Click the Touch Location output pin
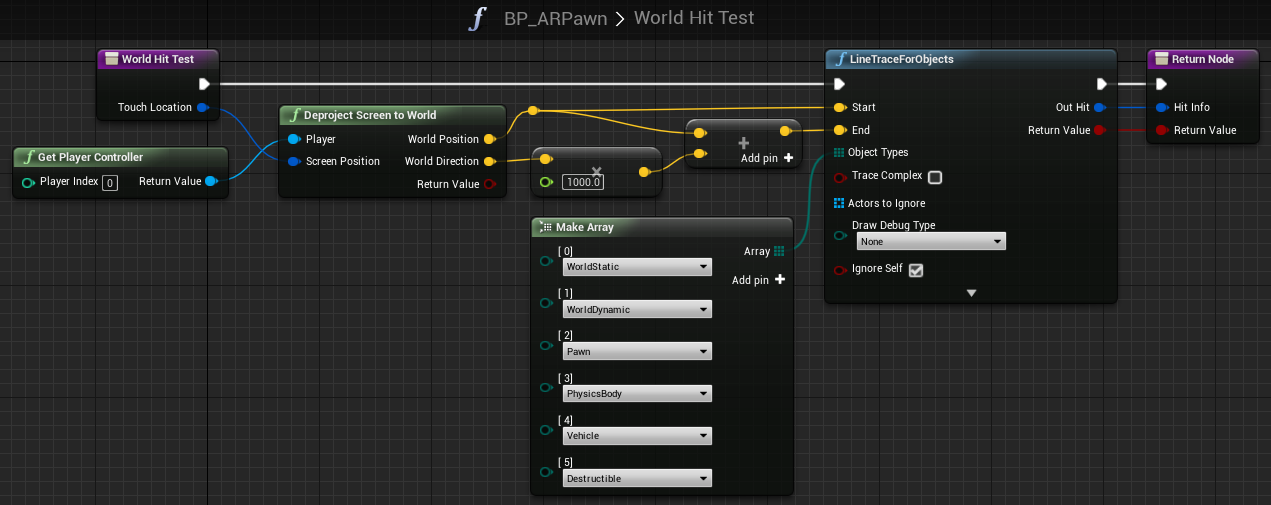1271x505 pixels. pyautogui.click(x=203, y=107)
